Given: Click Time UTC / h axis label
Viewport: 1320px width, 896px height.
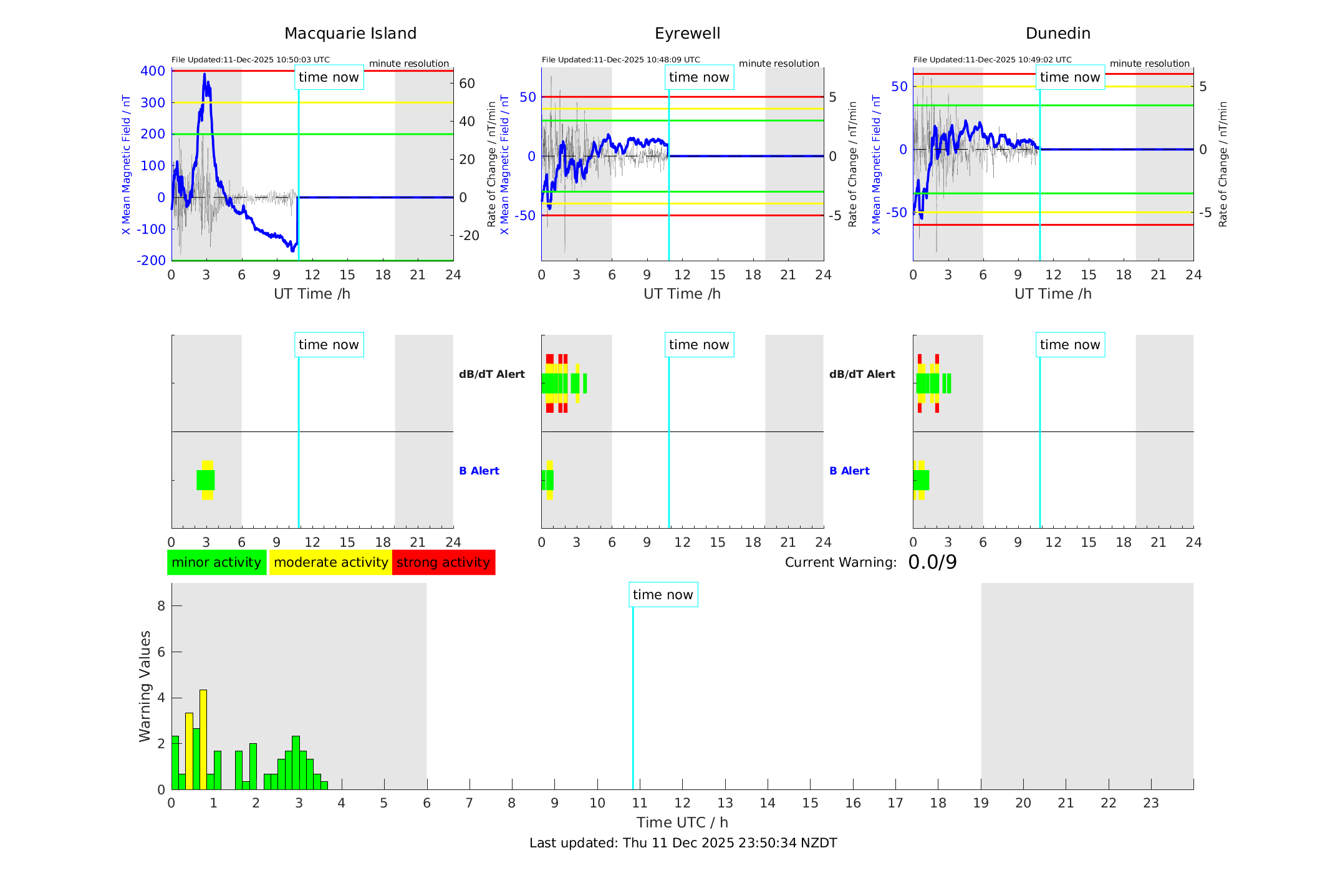Looking at the screenshot, I should coord(682,822).
